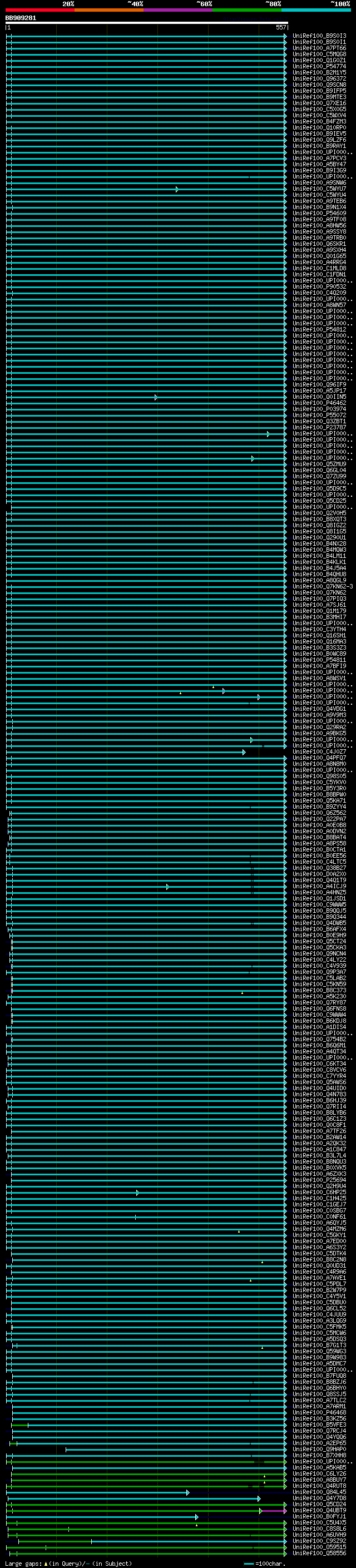The width and height of the screenshot is (356, 1568).
Task: Select hit label UniRef100_Q6SKR1
Action: point(319,244)
